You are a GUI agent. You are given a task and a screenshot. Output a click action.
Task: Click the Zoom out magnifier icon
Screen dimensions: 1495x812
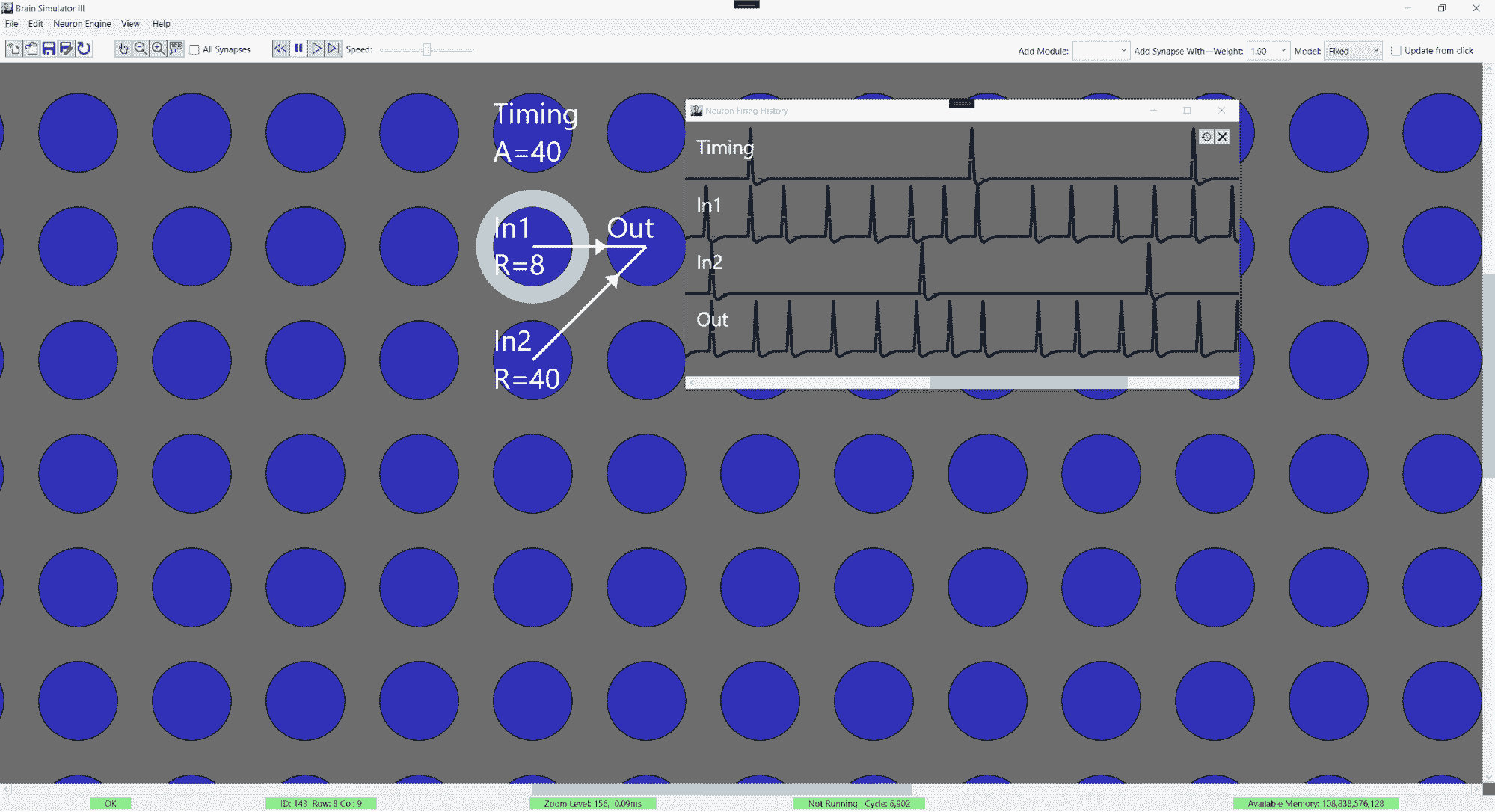coord(140,49)
